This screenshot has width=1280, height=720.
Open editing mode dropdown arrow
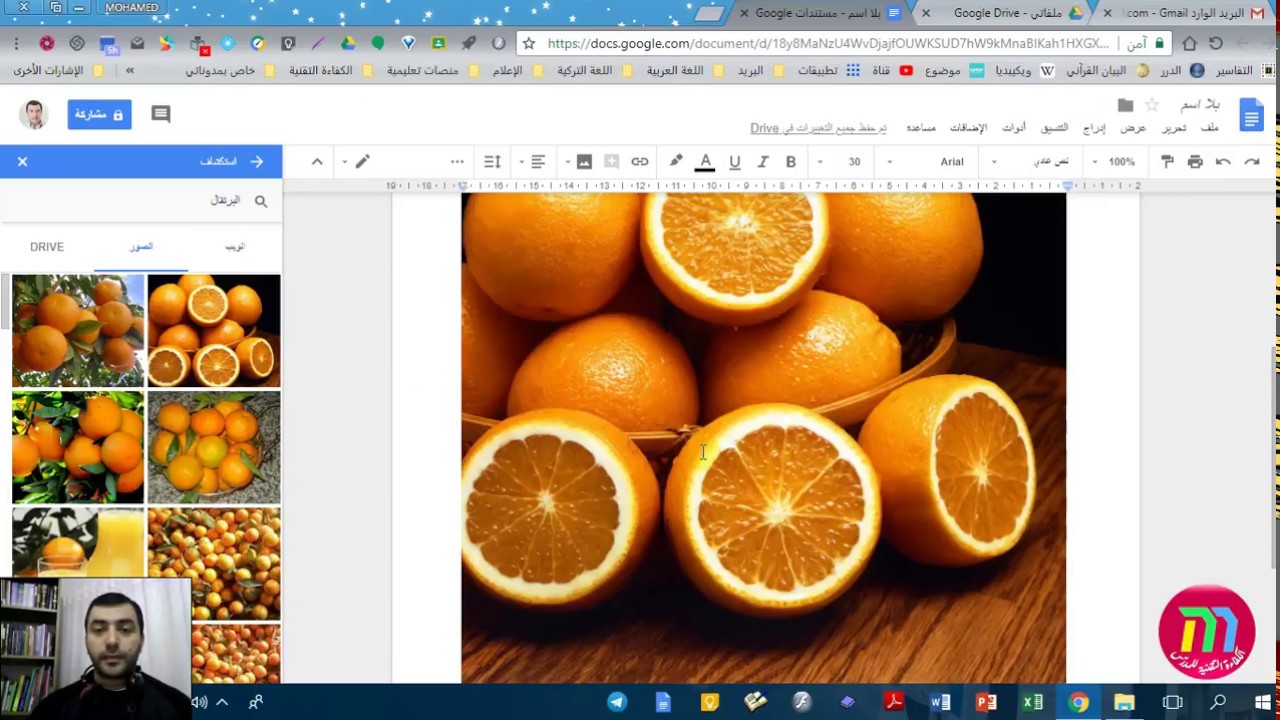tap(344, 162)
